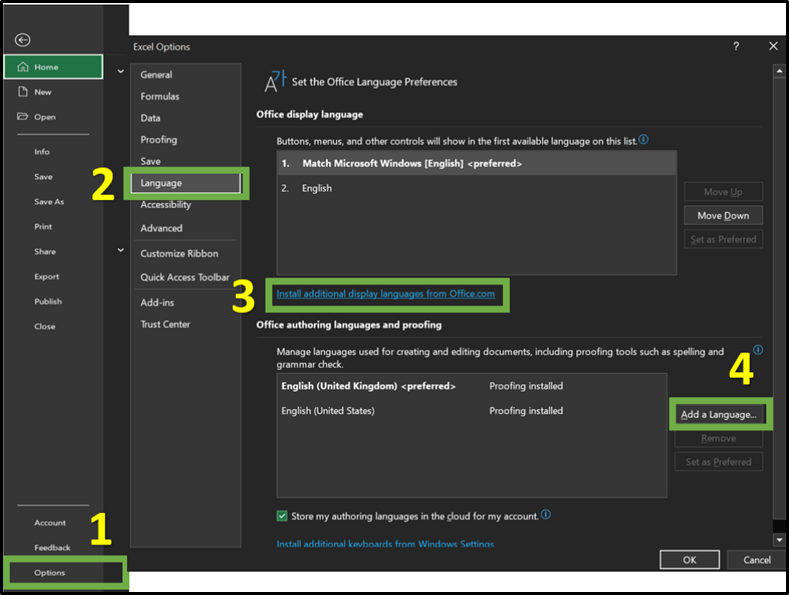Click the Move Up button
This screenshot has width=789, height=595.
click(x=723, y=192)
